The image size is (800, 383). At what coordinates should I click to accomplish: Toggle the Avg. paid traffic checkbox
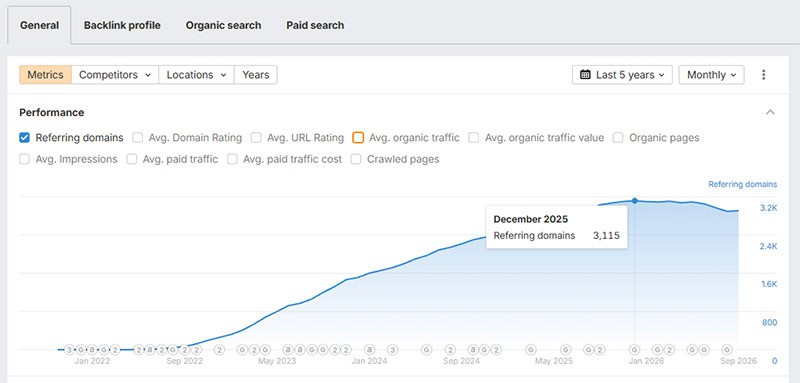[x=132, y=159]
